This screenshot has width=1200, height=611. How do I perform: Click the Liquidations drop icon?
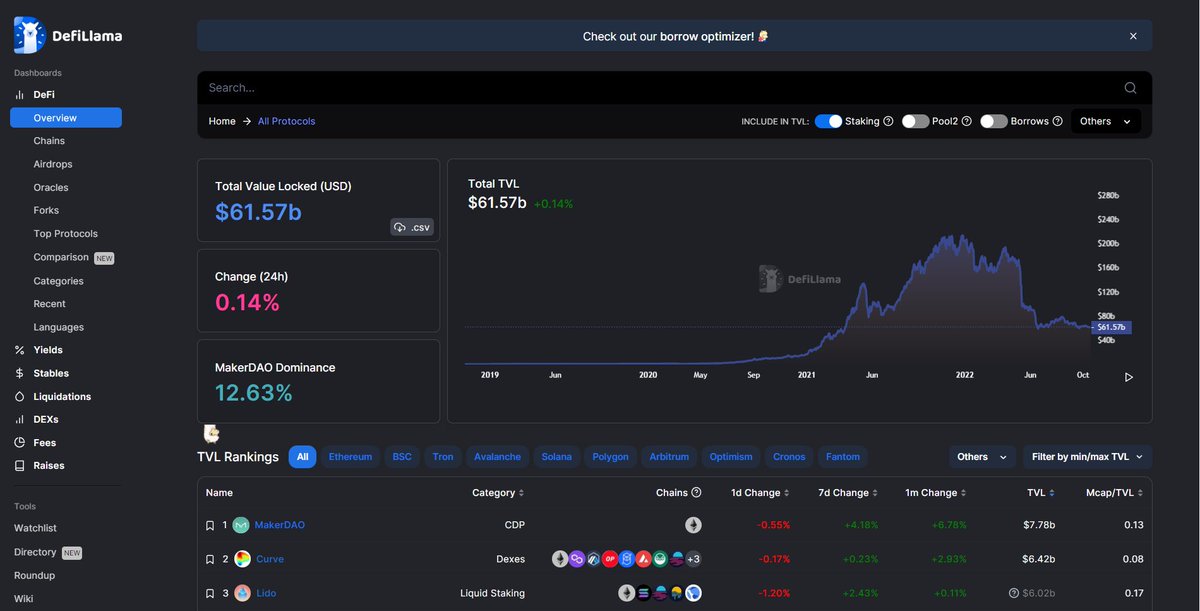point(20,397)
